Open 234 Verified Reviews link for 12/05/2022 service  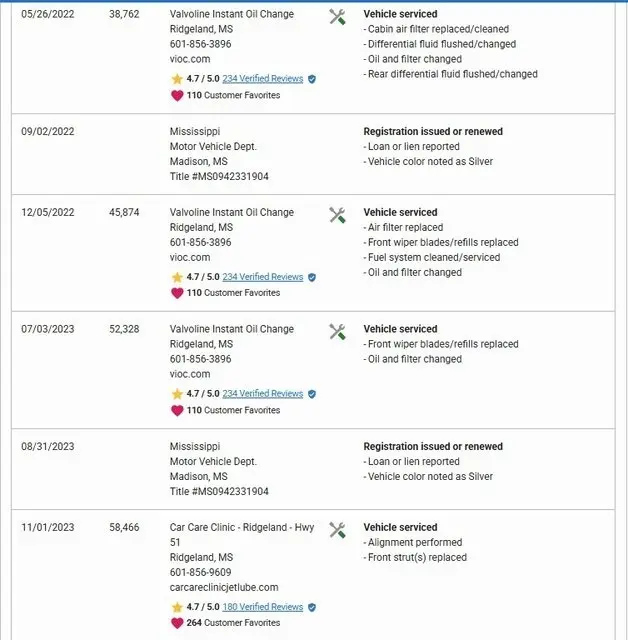coord(262,277)
